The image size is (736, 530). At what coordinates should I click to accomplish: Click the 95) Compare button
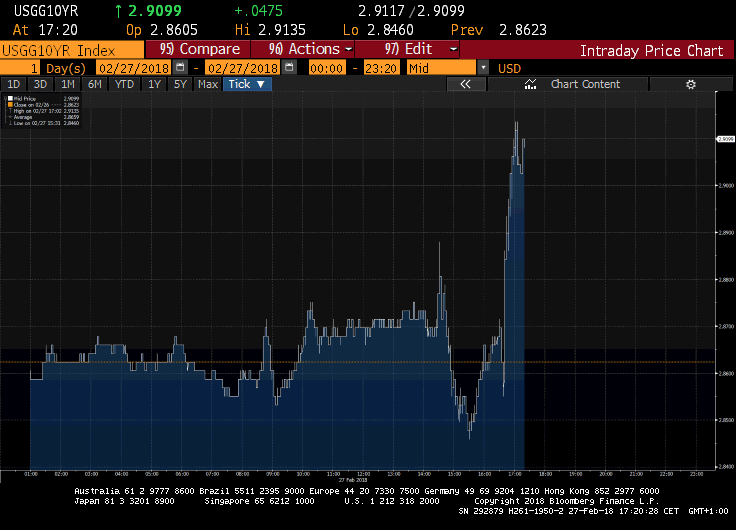pyautogui.click(x=198, y=49)
